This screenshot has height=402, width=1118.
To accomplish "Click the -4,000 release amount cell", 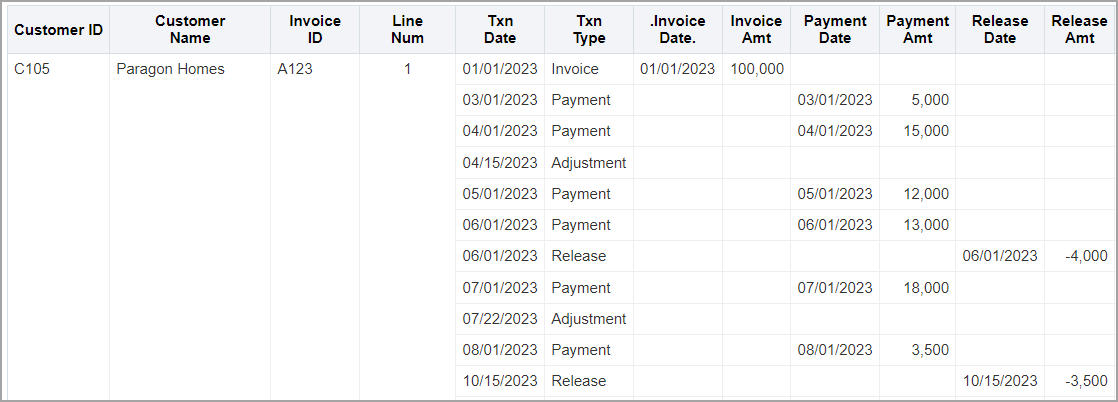I will [1084, 256].
